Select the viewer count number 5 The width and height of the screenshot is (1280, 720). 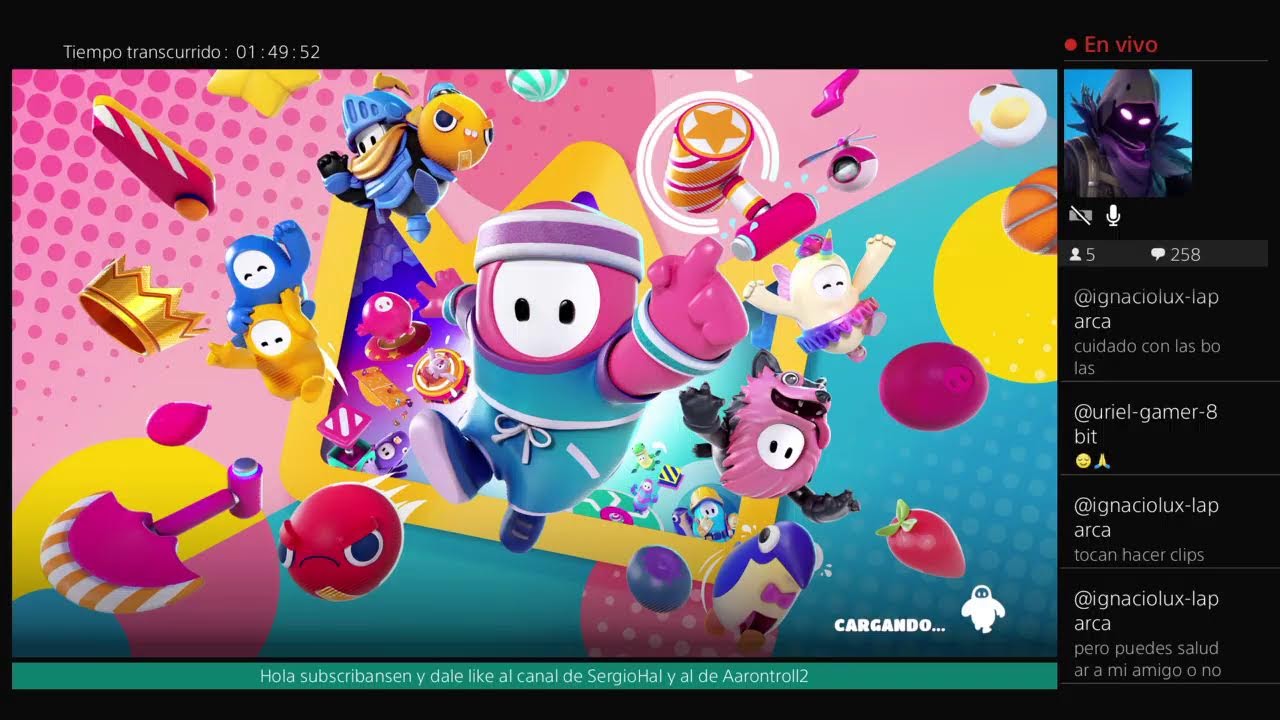(1090, 255)
